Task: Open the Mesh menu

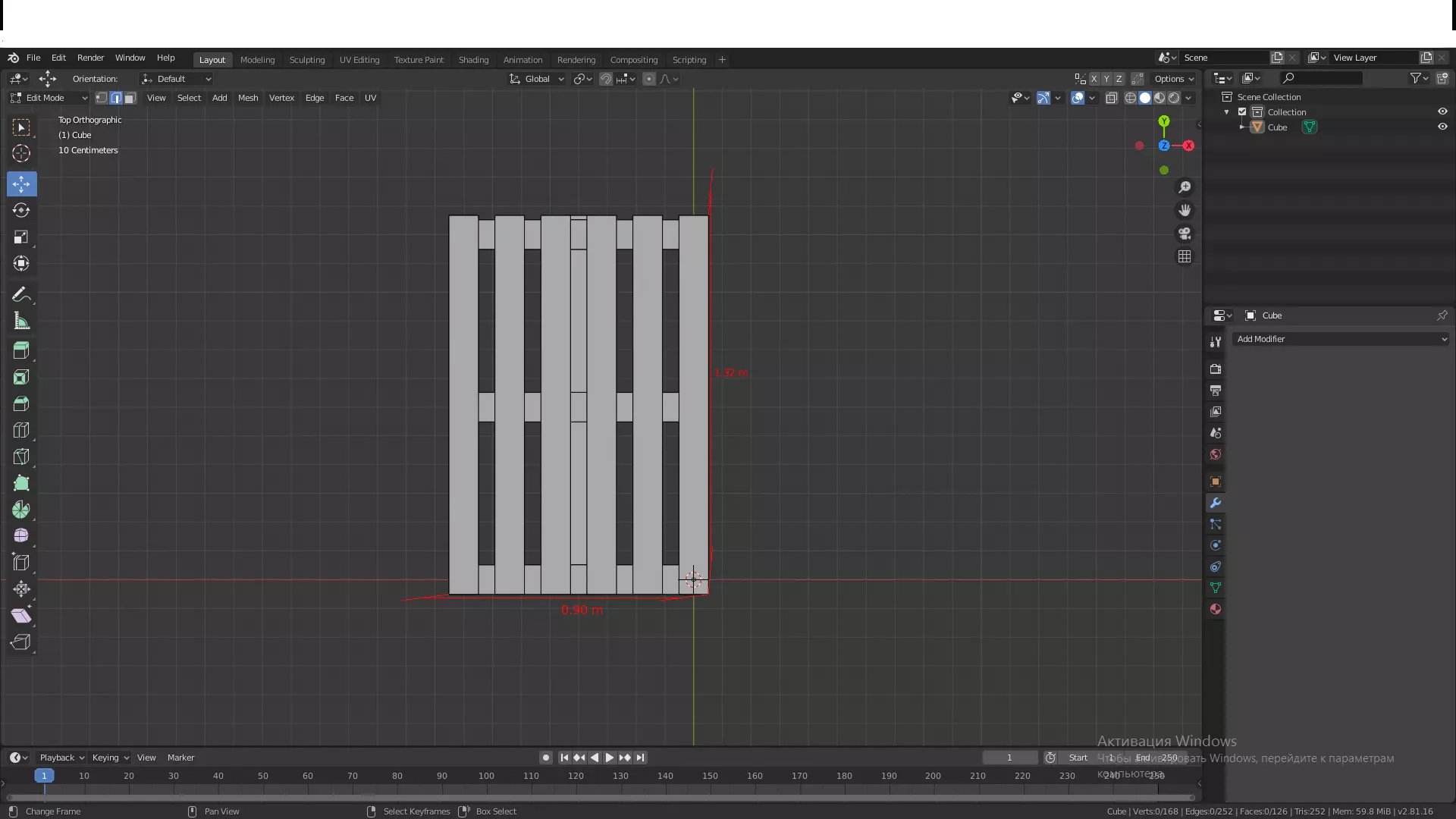Action: tap(248, 98)
